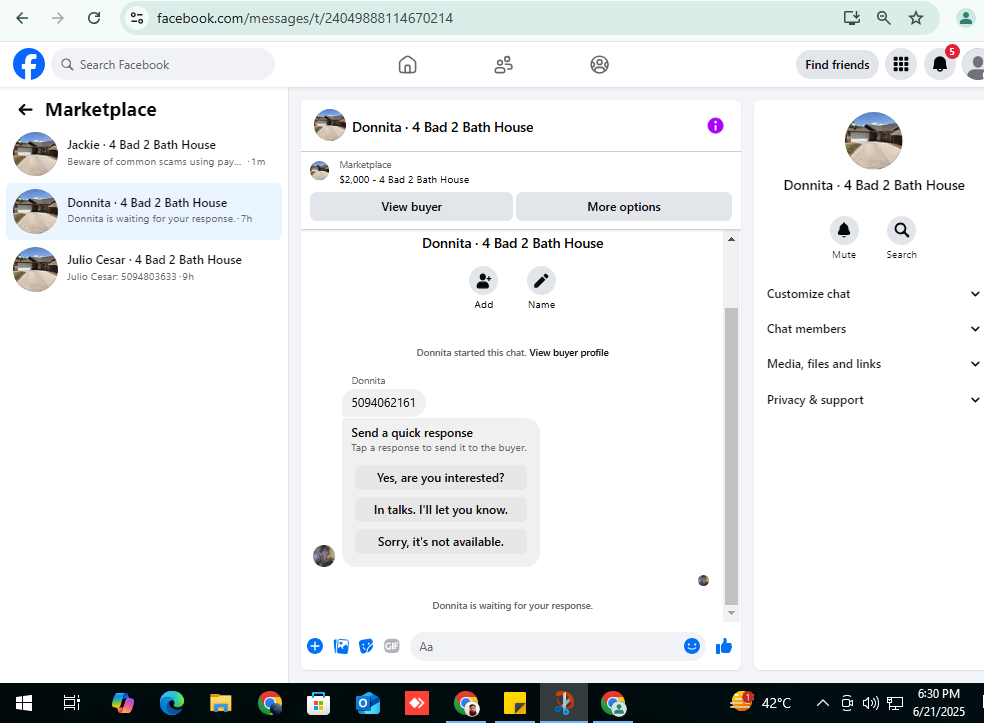Show hidden system tray icons chevron

(x=822, y=703)
